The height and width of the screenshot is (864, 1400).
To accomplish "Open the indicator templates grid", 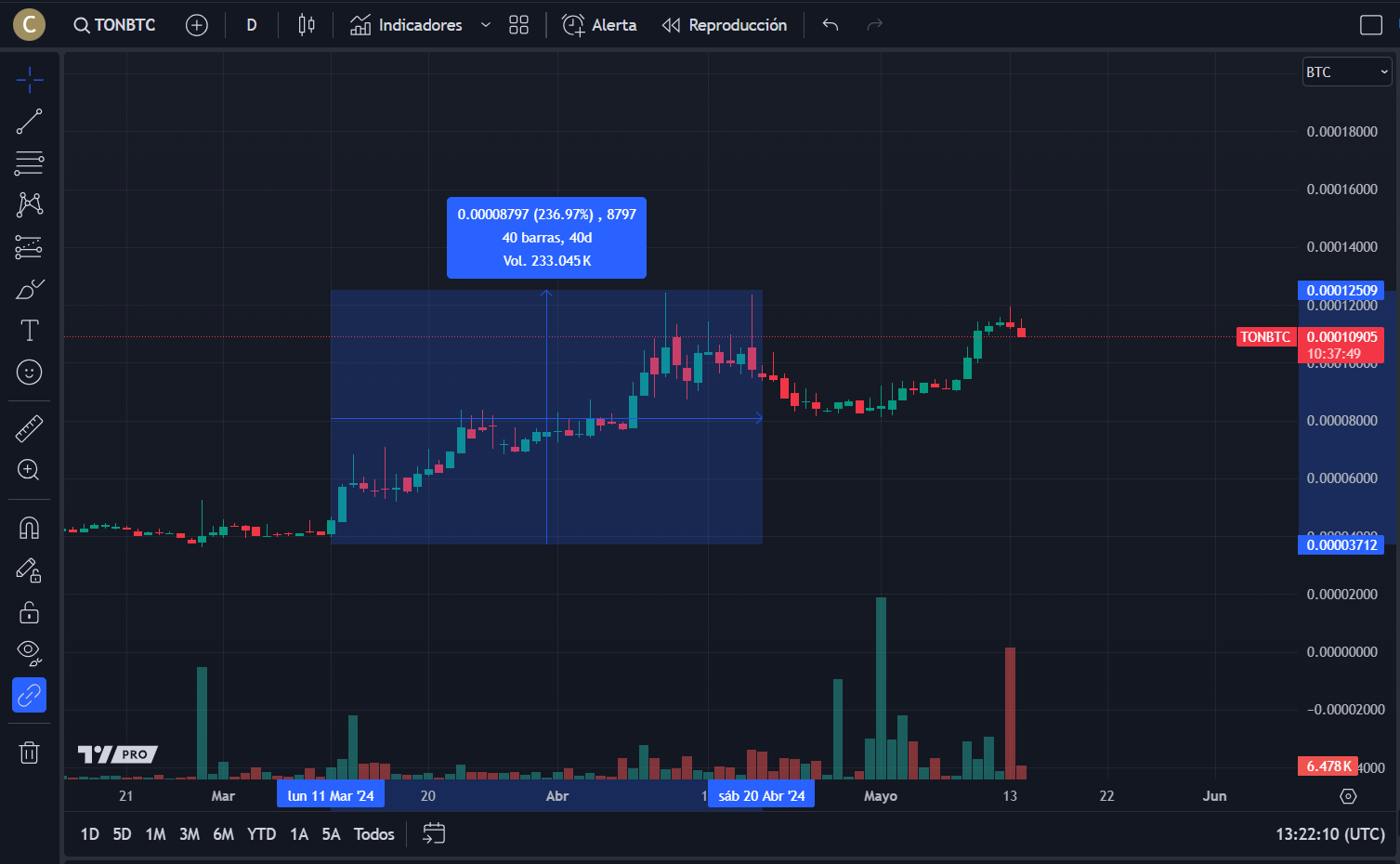I will [519, 25].
